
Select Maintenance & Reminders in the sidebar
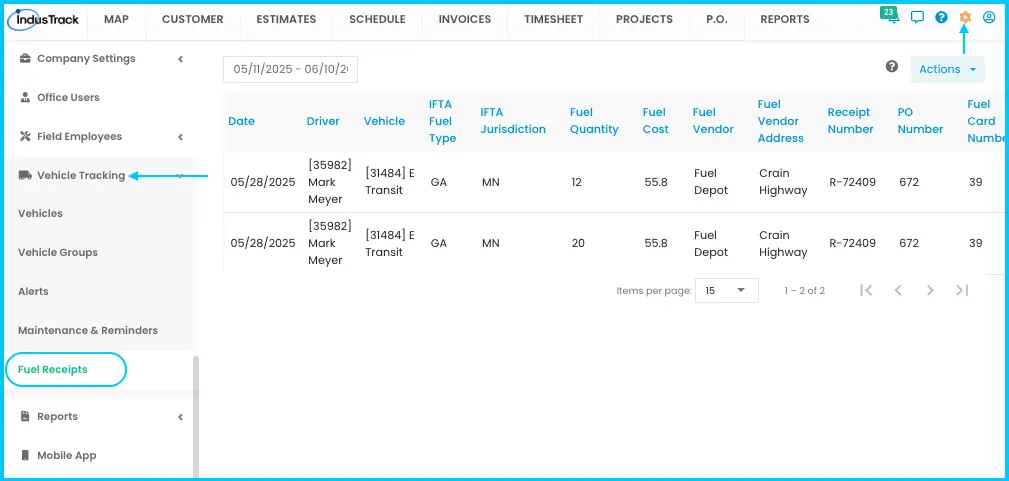pyautogui.click(x=88, y=330)
